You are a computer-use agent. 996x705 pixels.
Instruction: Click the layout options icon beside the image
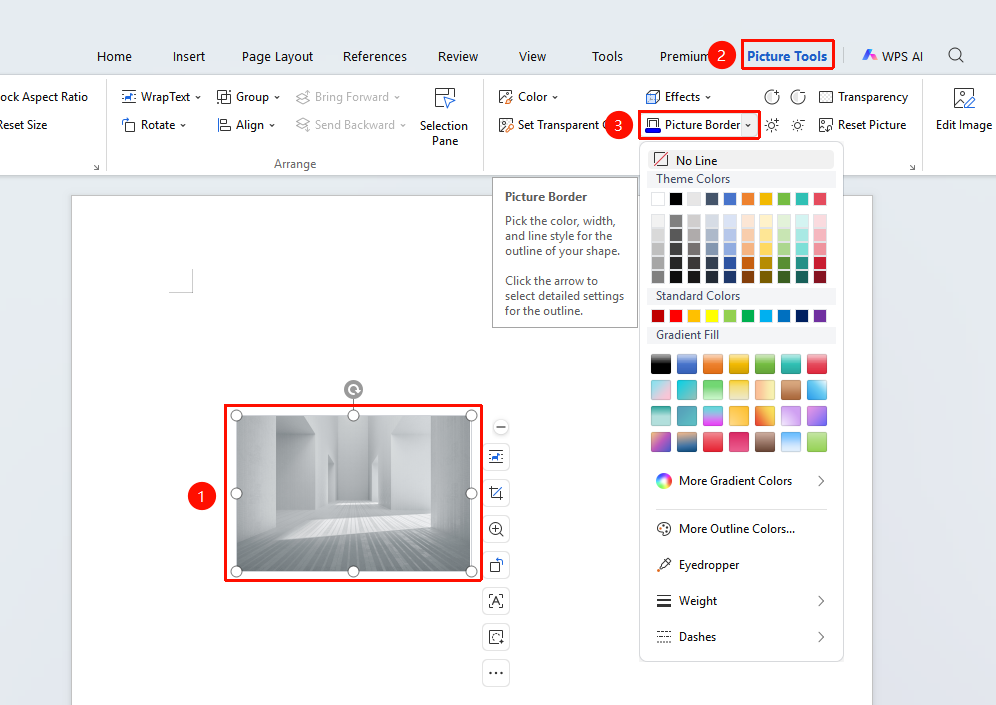pyautogui.click(x=496, y=457)
